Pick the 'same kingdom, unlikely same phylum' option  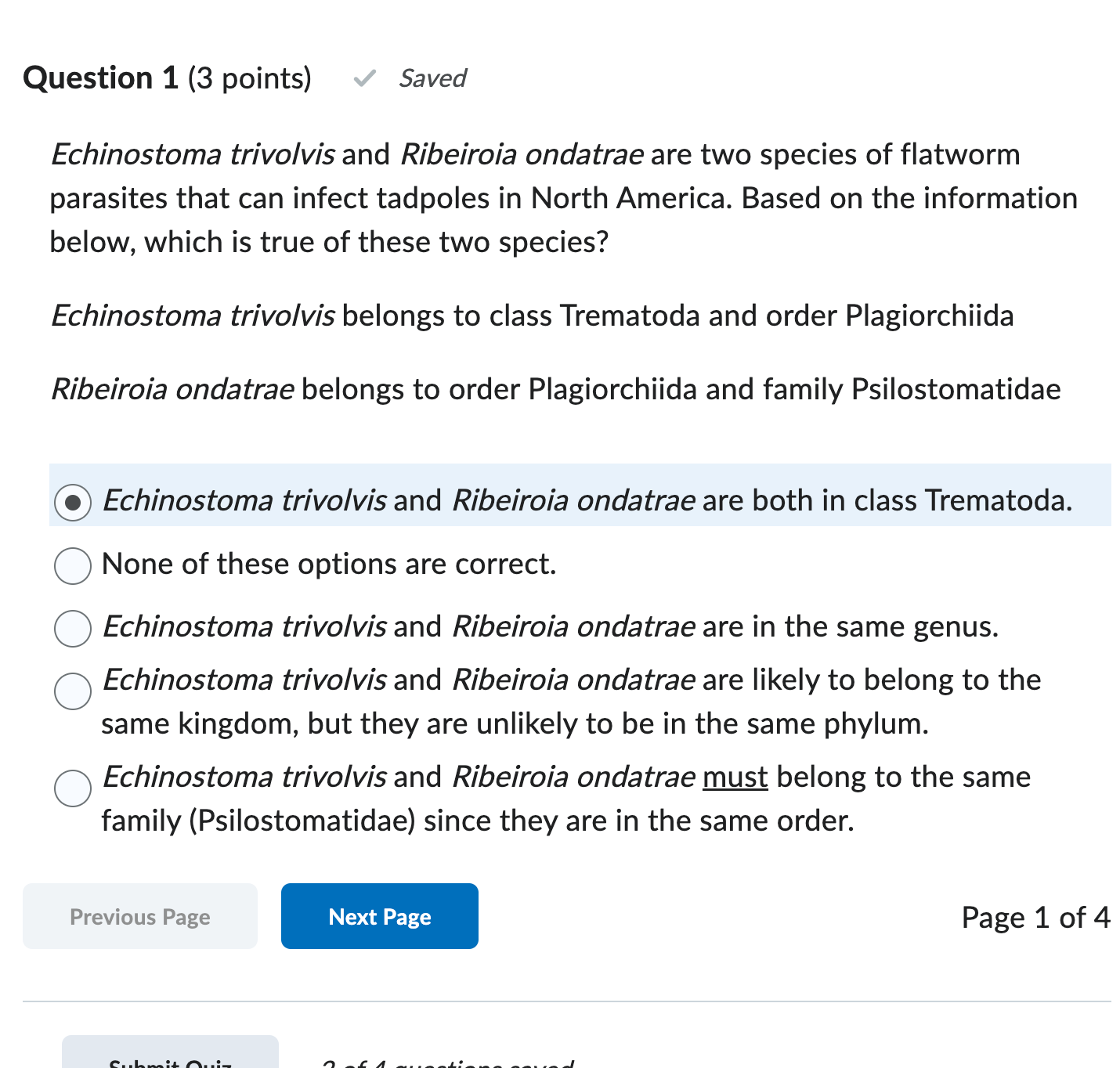pyautogui.click(x=72, y=691)
